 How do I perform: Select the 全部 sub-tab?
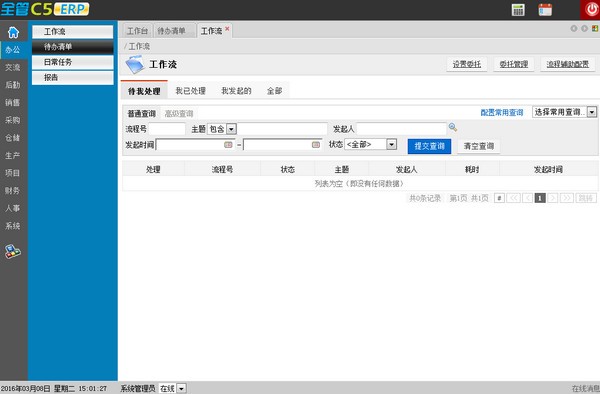274,91
